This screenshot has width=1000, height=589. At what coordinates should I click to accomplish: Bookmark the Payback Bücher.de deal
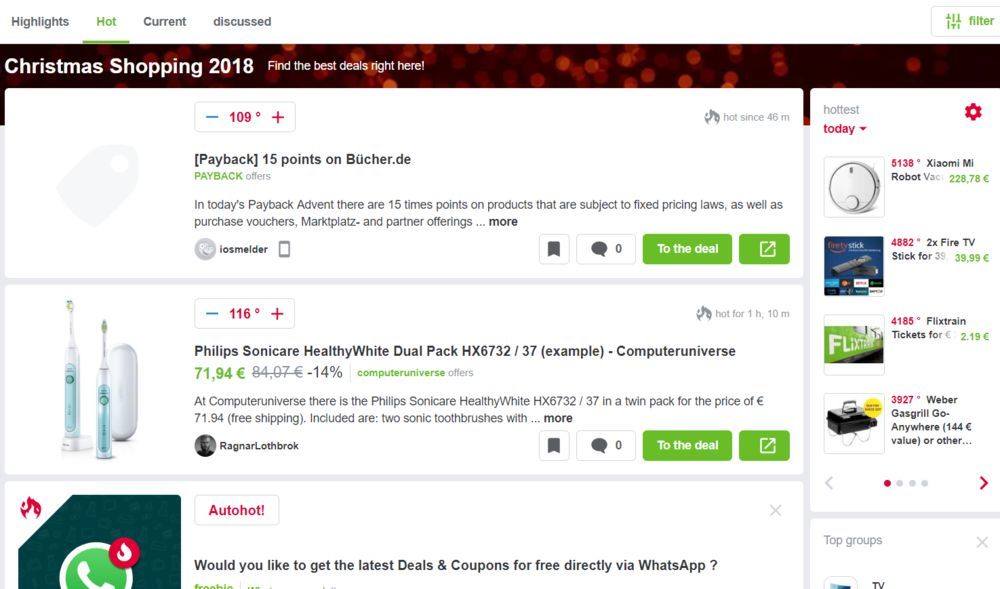pos(554,249)
